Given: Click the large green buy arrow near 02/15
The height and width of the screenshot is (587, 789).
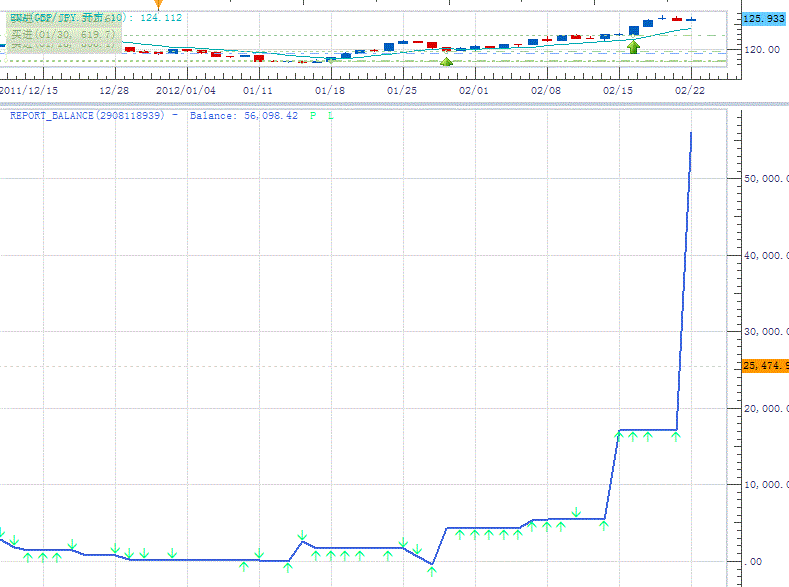Looking at the screenshot, I should tap(633, 46).
